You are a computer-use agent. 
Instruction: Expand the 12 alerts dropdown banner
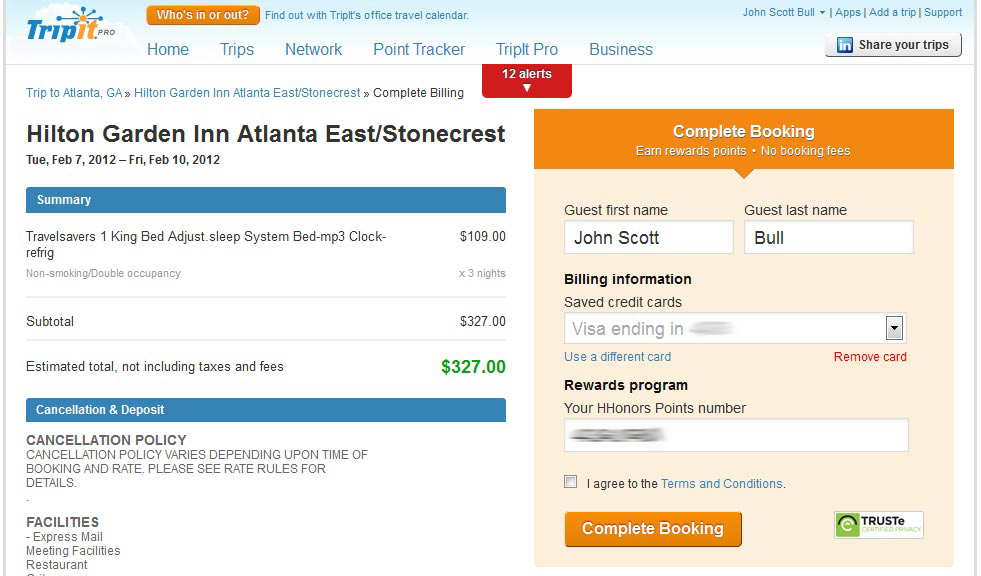pos(526,81)
